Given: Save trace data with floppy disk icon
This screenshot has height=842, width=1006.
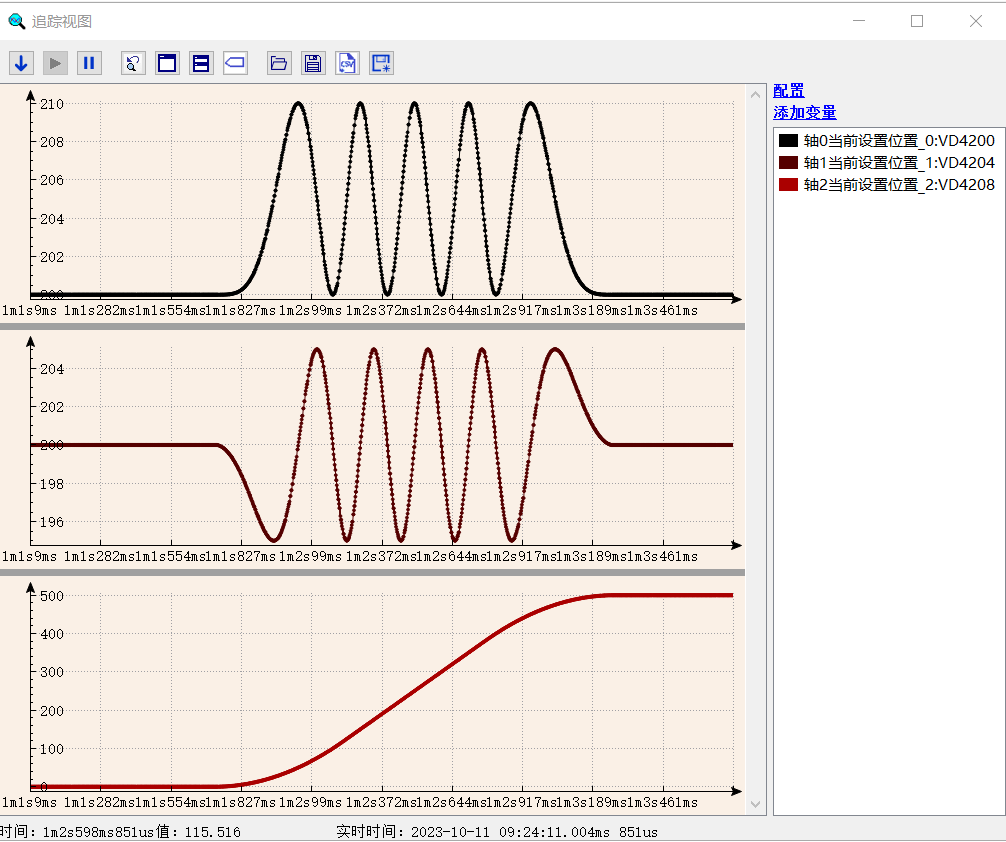Looking at the screenshot, I should coord(312,63).
